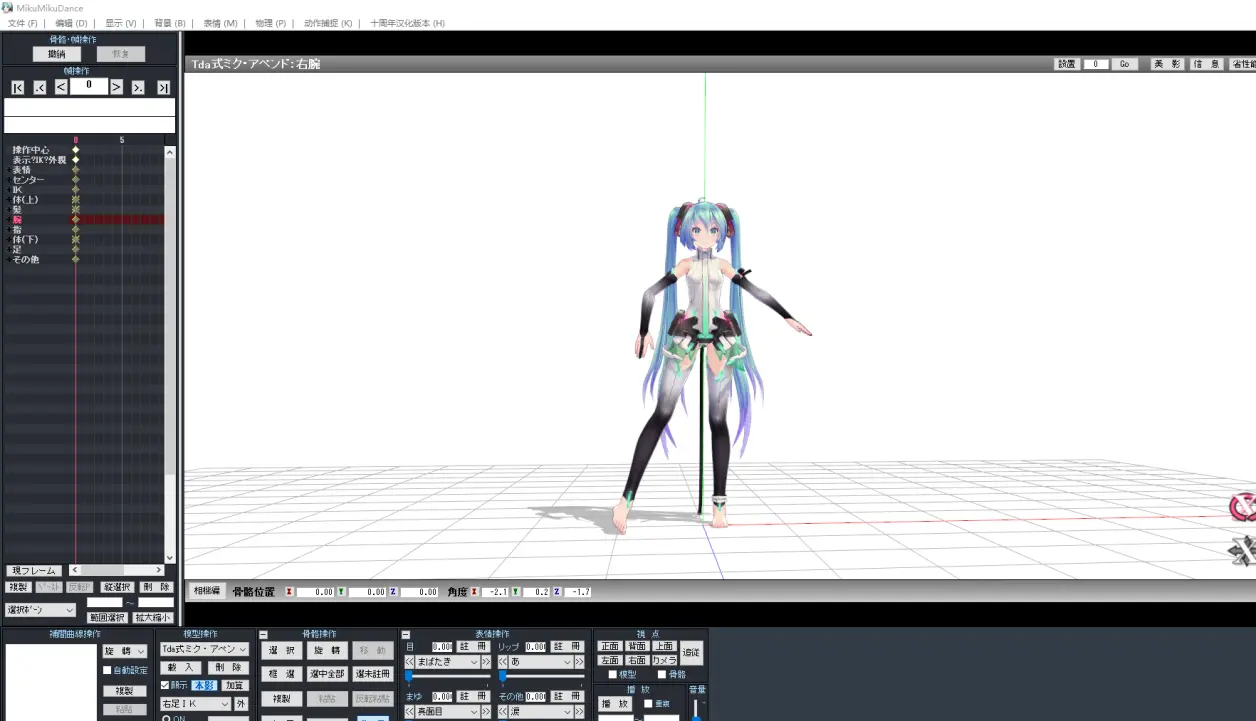Screen dimensions: 1256x721
Task: Step forward one frame with > button
Action: point(116,87)
